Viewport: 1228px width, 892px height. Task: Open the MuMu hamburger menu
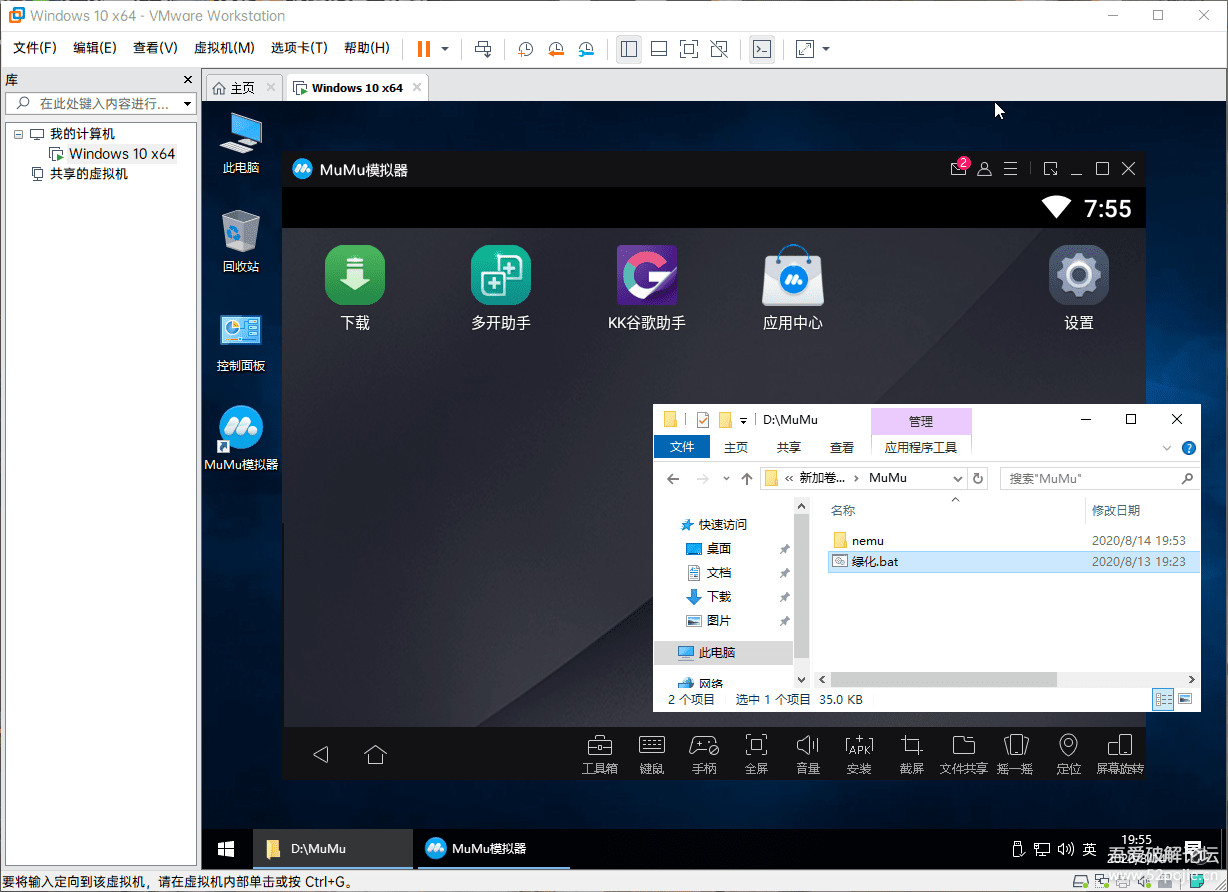(x=1010, y=169)
